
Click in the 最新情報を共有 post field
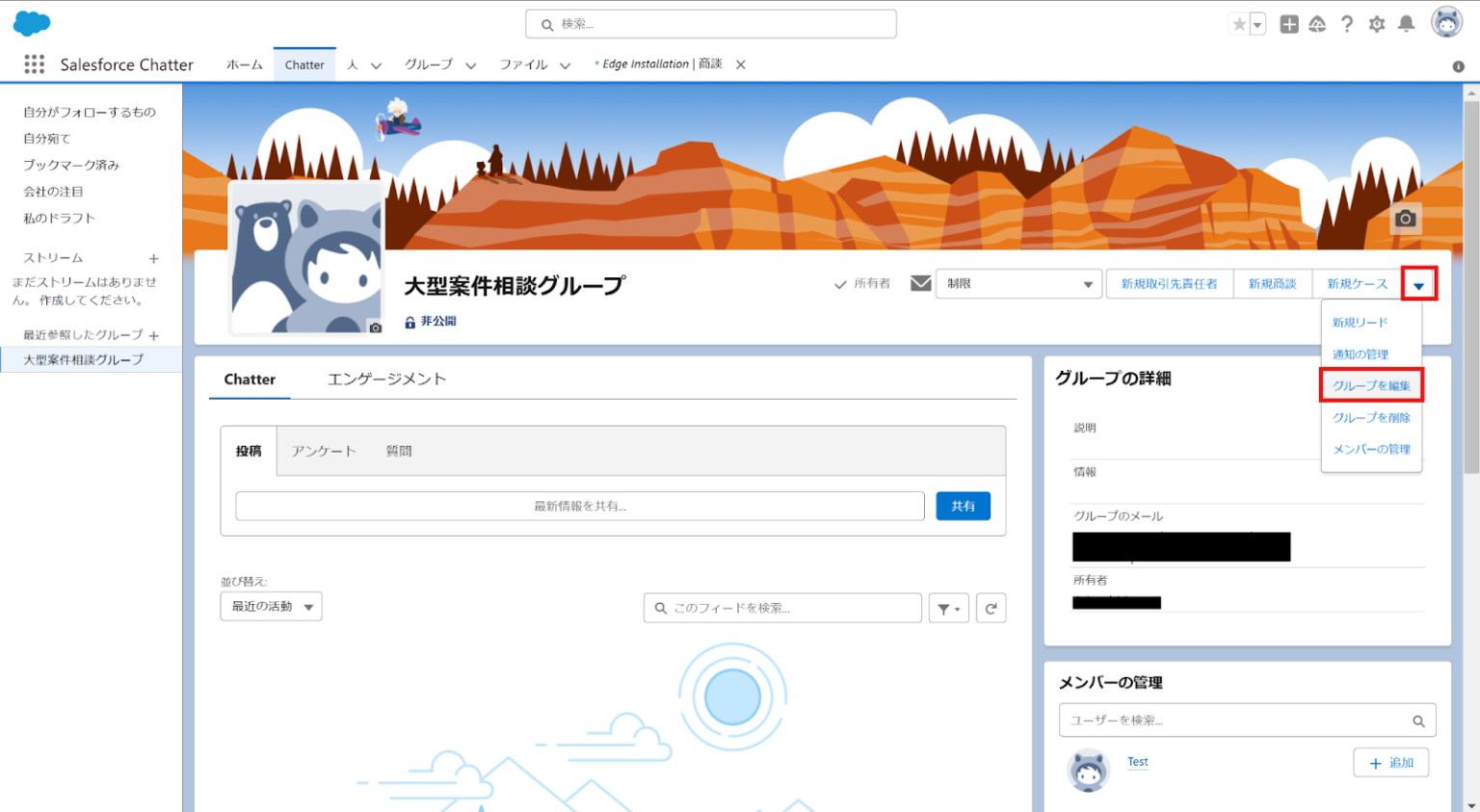click(579, 505)
